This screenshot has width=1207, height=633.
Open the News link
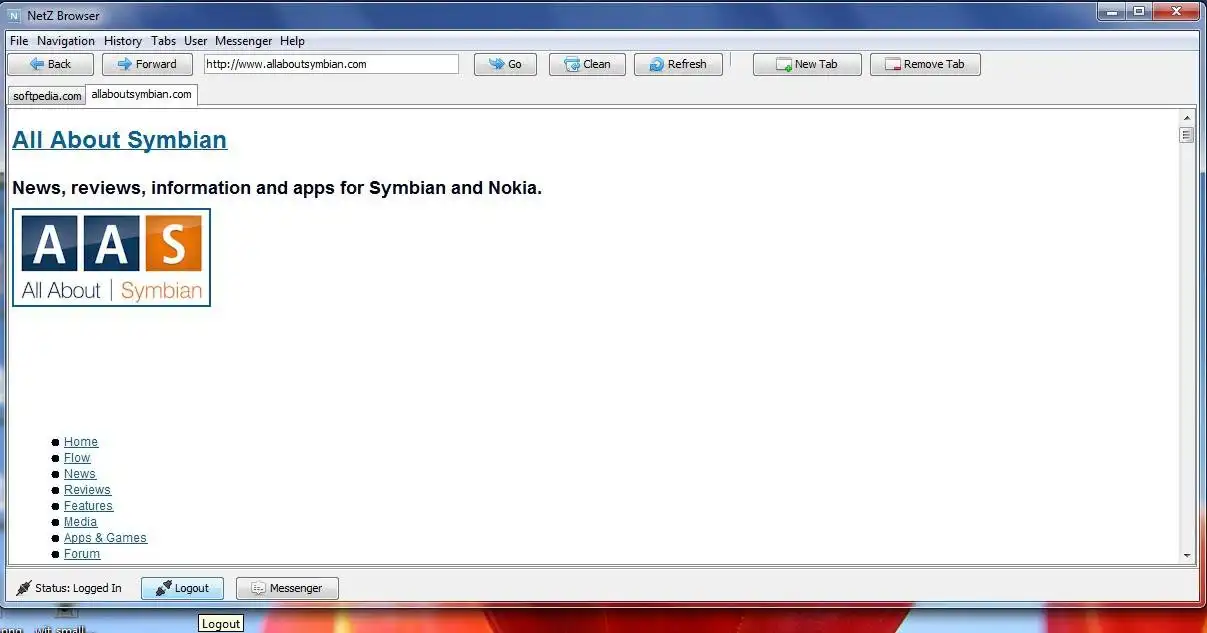(80, 474)
